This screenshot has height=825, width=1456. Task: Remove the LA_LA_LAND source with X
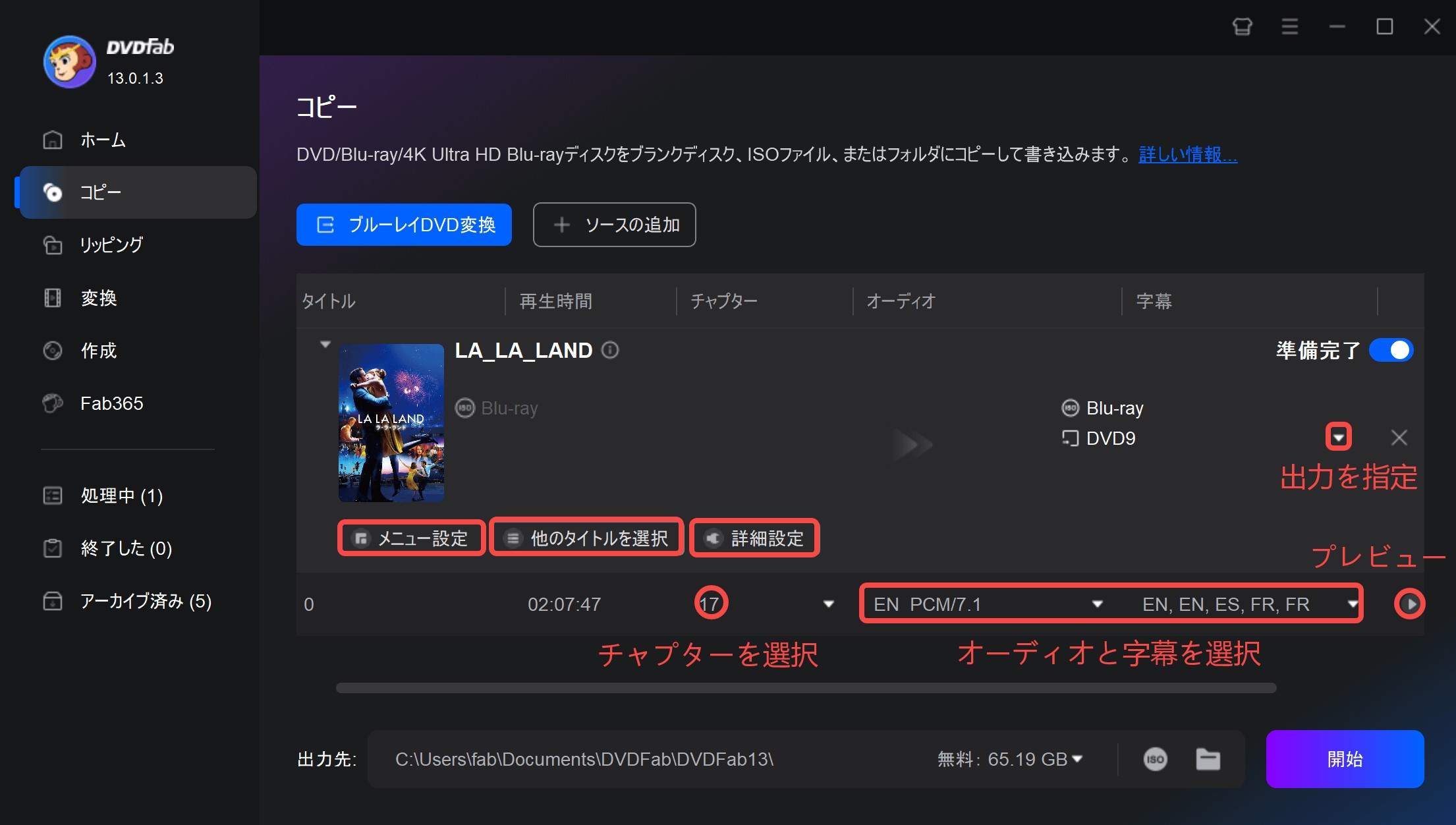pos(1399,438)
